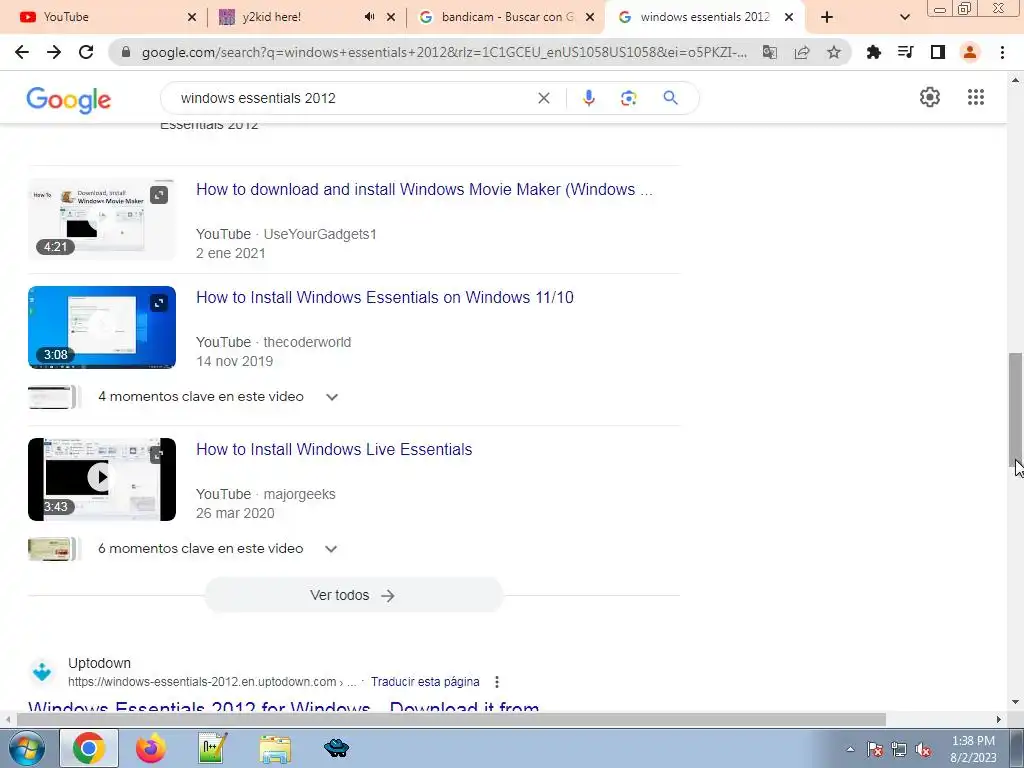The height and width of the screenshot is (768, 1024).
Task: Open How to Install Windows Live Essentials link
Action: (334, 449)
